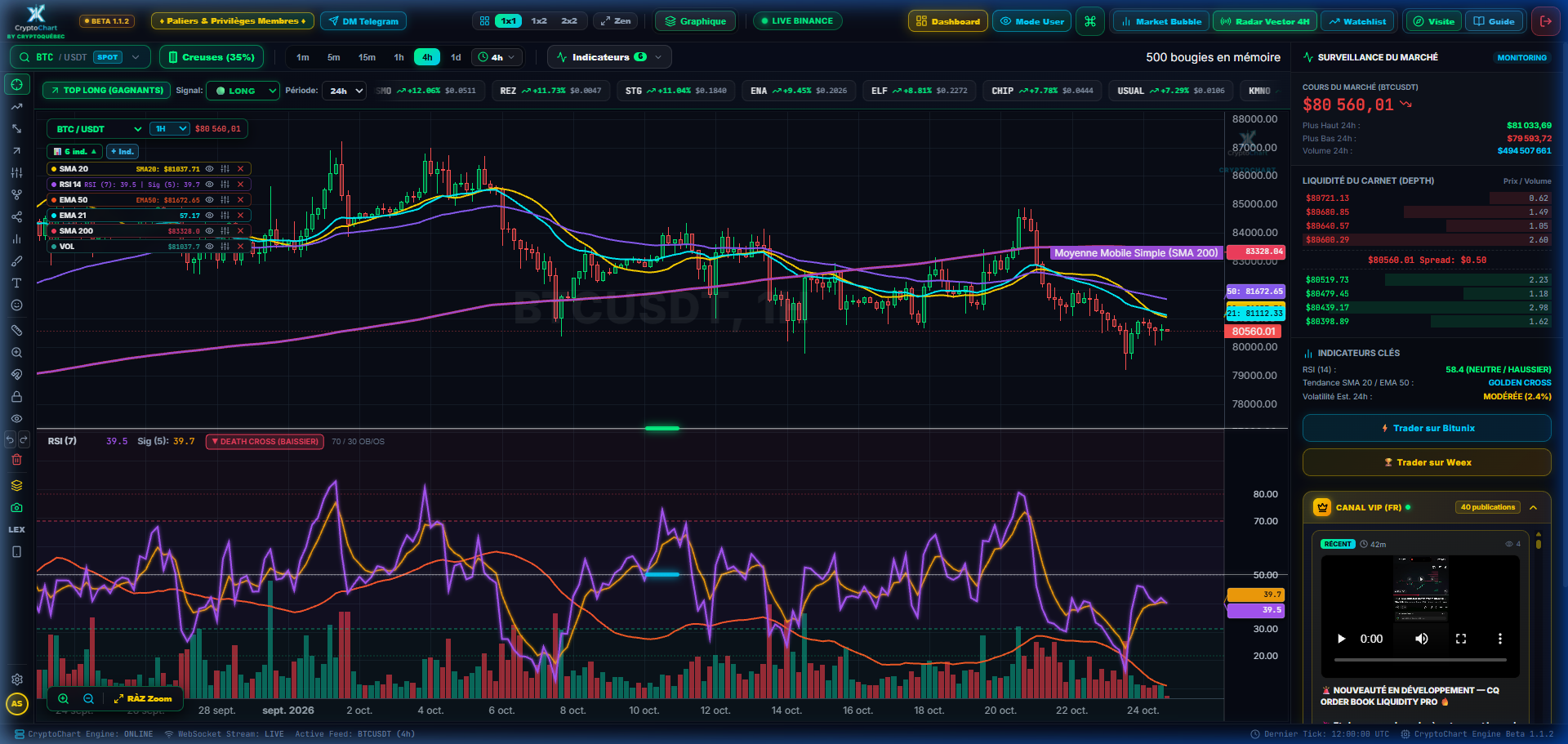Collapse the CANAL VIP panel chevron
Viewport: 1568px width, 744px height.
[1534, 508]
